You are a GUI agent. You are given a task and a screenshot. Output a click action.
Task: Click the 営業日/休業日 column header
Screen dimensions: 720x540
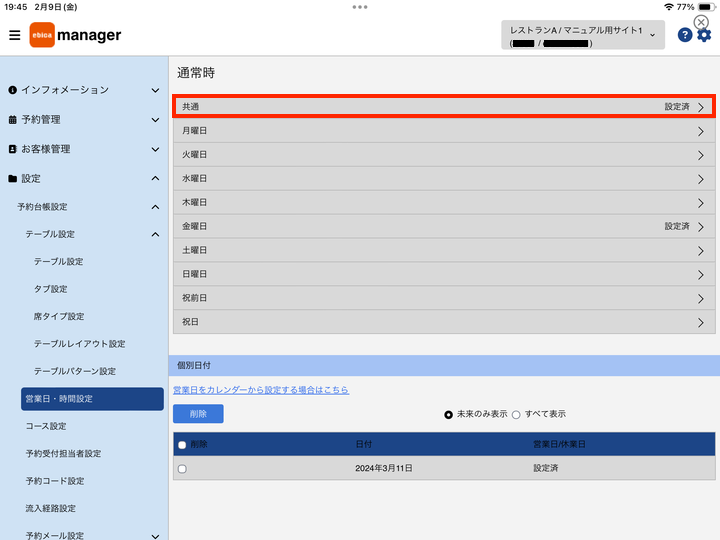(x=559, y=444)
